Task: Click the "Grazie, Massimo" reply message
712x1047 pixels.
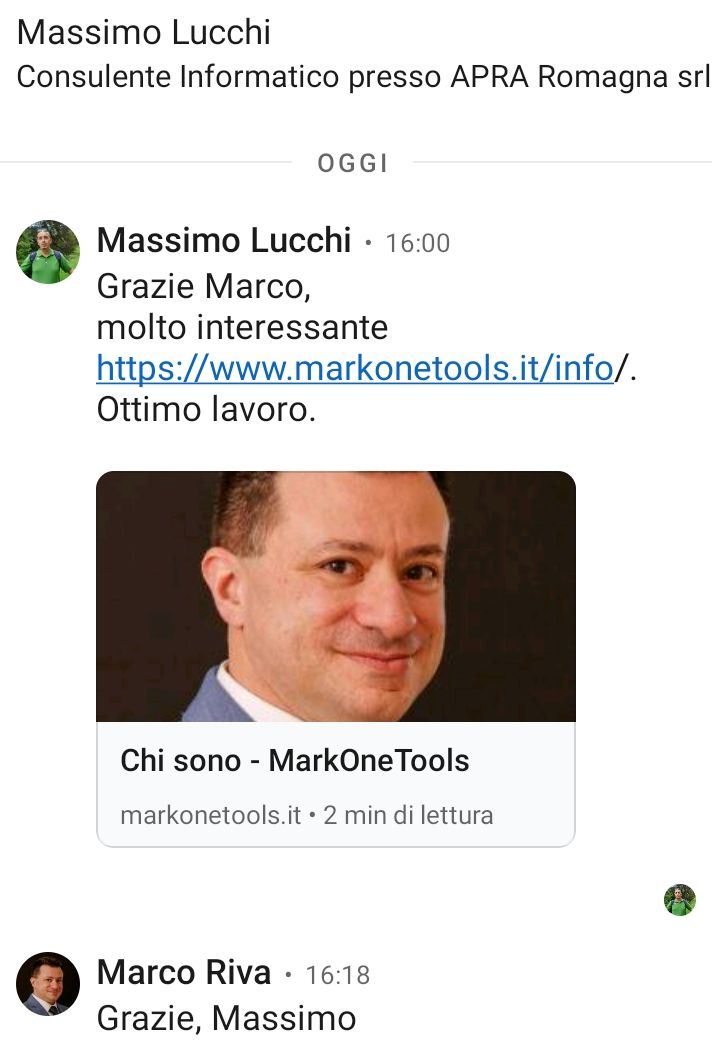Action: [226, 1018]
